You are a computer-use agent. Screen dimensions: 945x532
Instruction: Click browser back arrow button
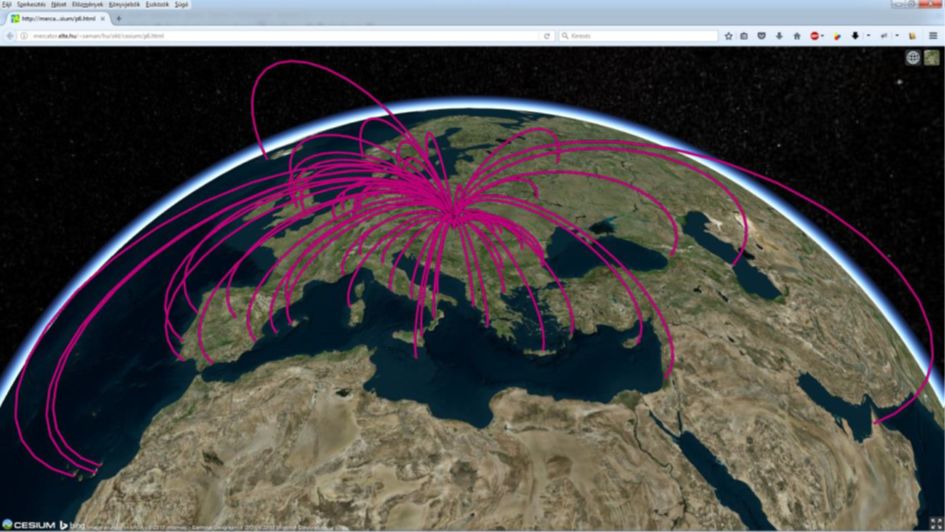point(10,36)
